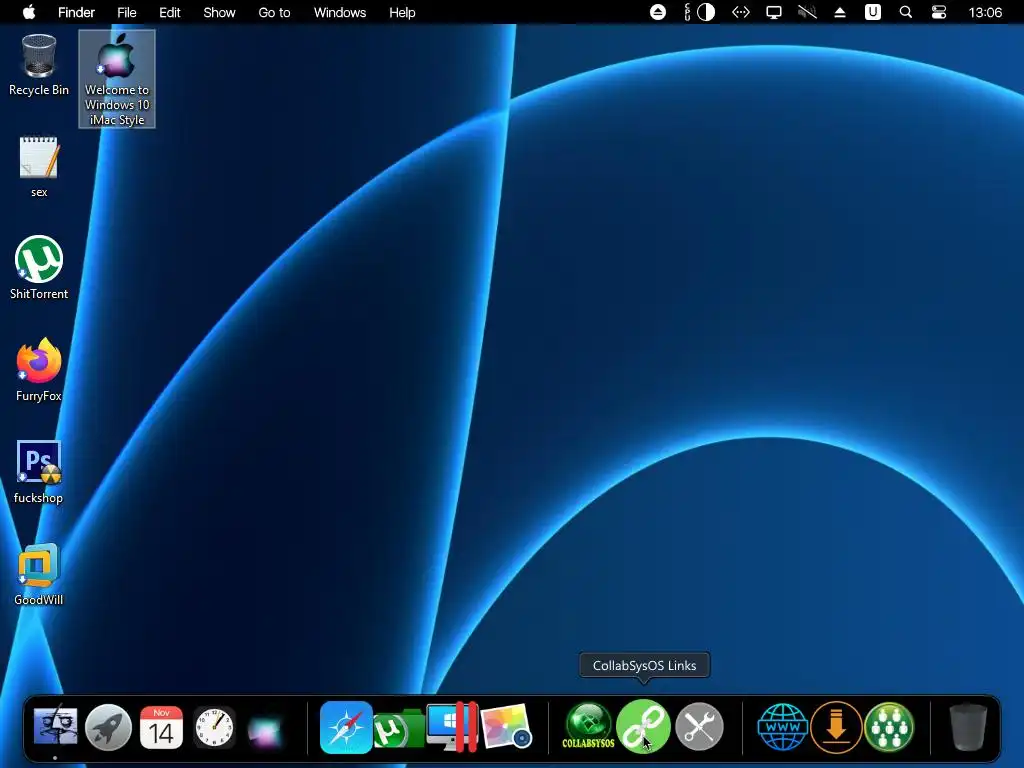Open the Help menu
The image size is (1024, 768).
click(x=402, y=12)
